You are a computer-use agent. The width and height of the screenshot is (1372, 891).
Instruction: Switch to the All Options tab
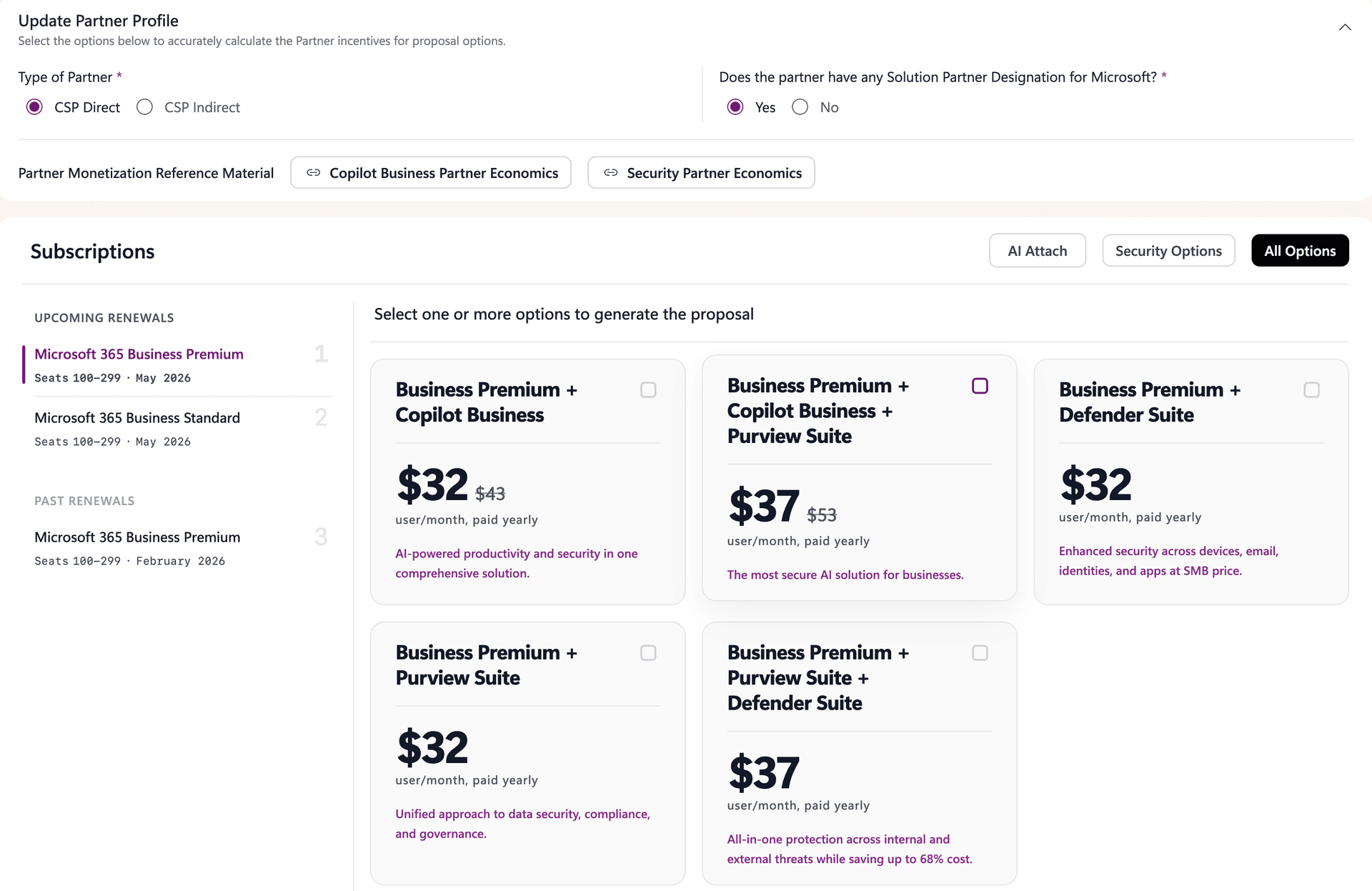[1300, 251]
